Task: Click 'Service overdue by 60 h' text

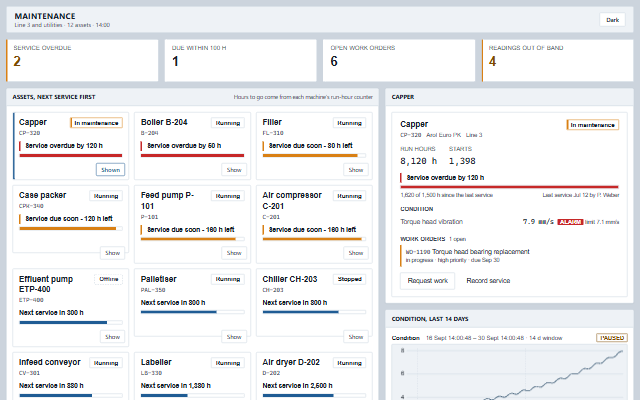Action: [x=184, y=146]
